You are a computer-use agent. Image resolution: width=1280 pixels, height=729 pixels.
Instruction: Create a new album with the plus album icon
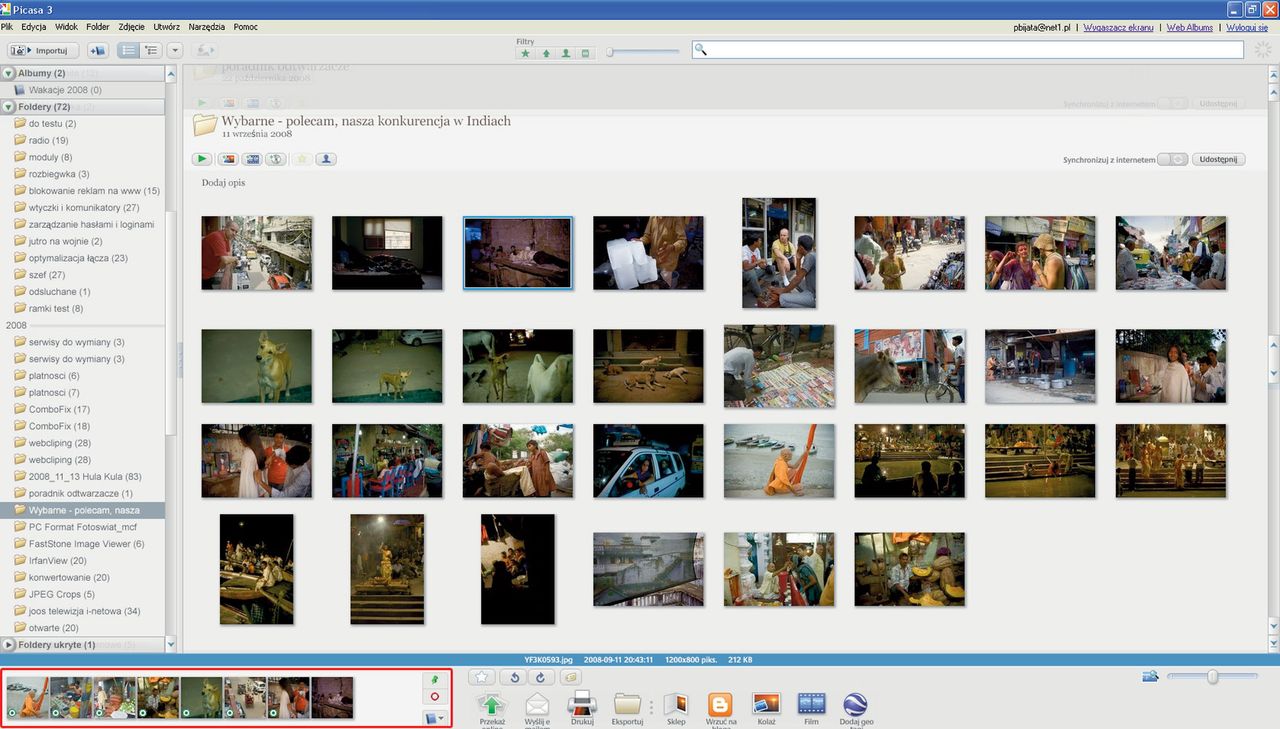(97, 50)
